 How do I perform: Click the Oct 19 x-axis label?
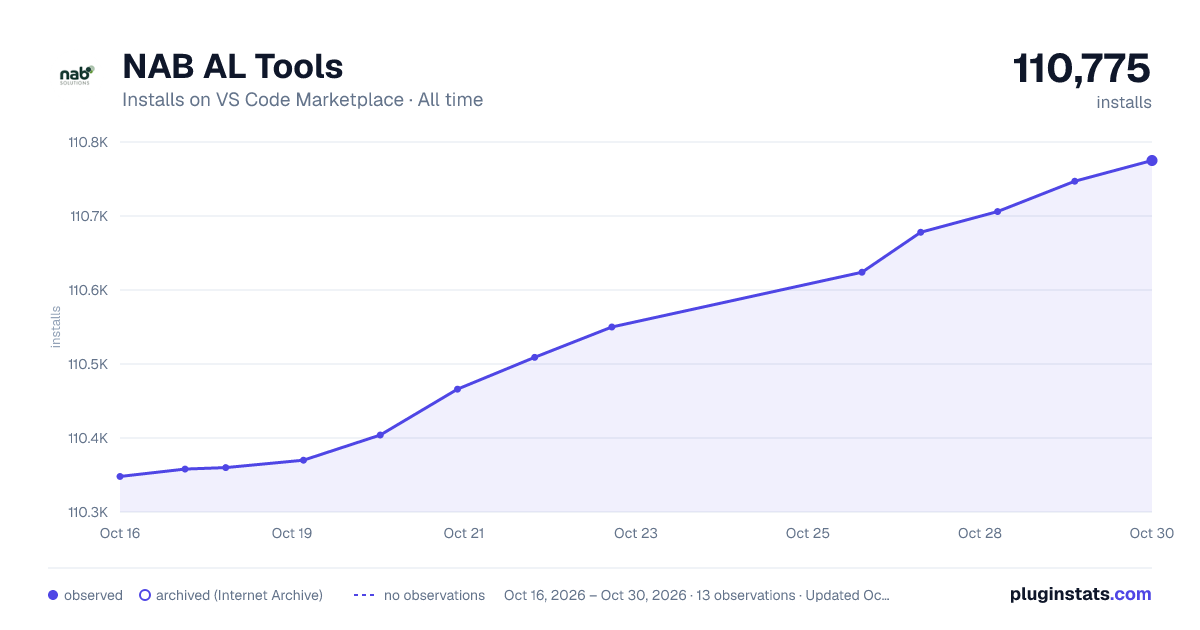(x=292, y=533)
